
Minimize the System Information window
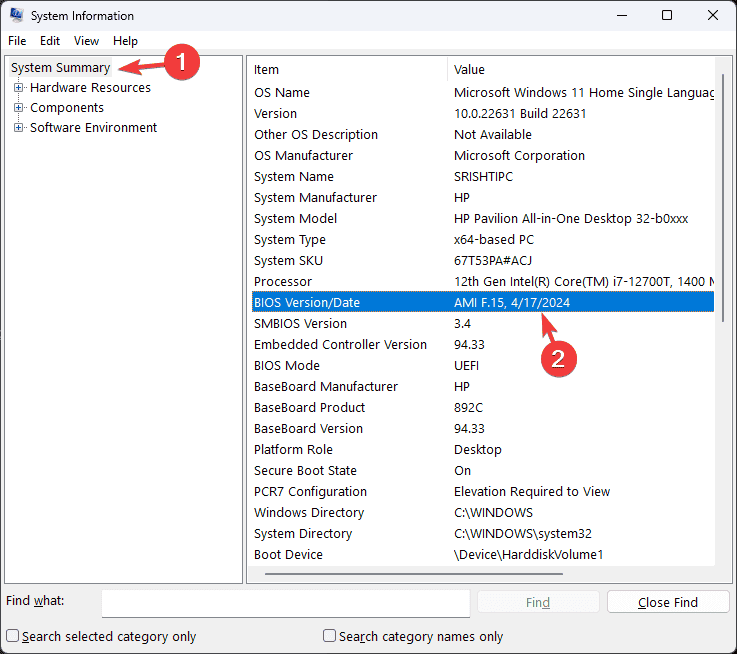pyautogui.click(x=622, y=15)
